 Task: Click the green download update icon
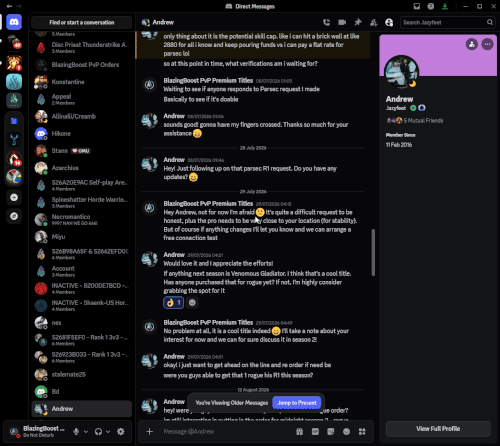coord(445,6)
